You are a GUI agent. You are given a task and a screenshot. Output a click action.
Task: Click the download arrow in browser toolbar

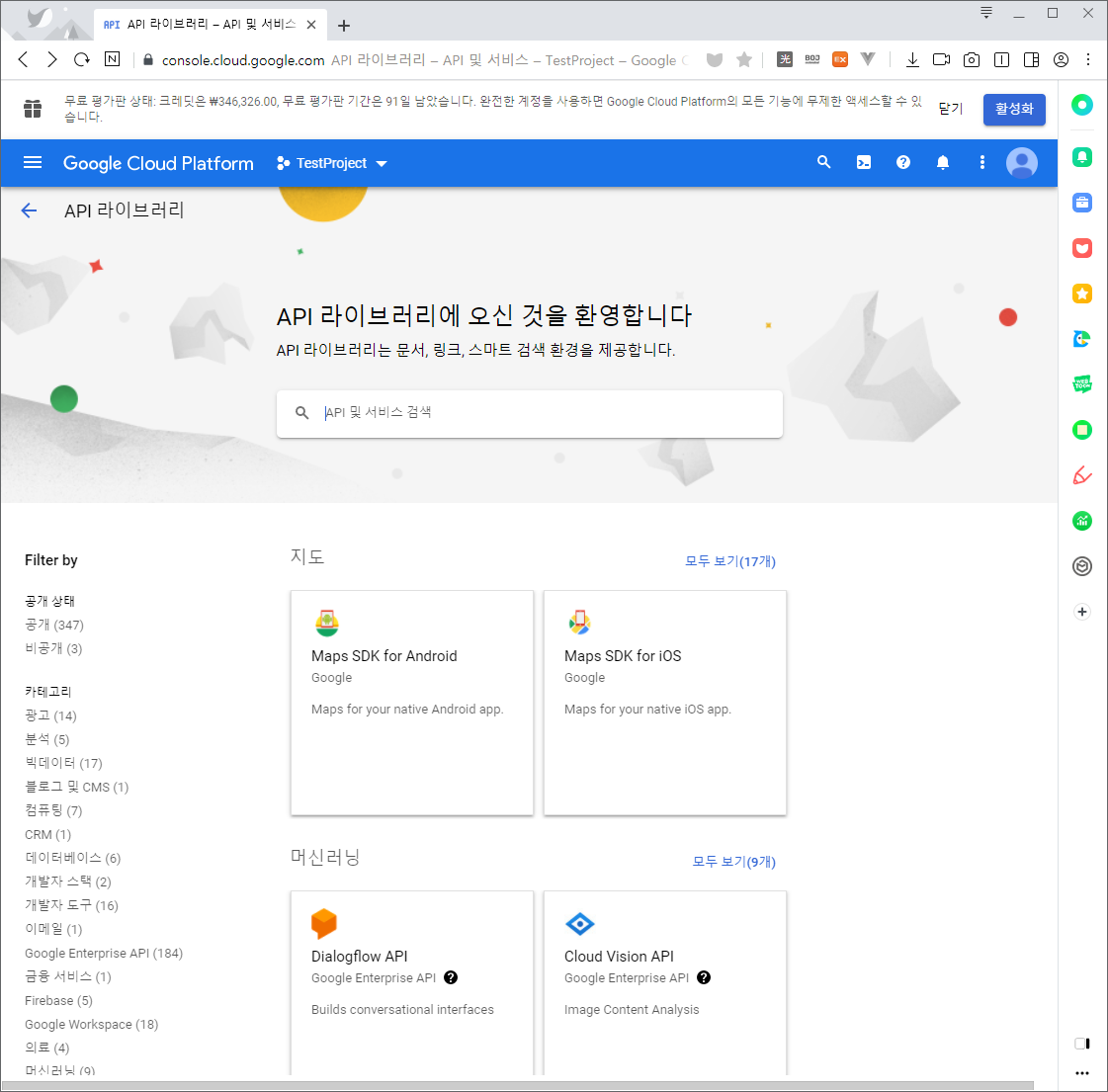pyautogui.click(x=912, y=60)
